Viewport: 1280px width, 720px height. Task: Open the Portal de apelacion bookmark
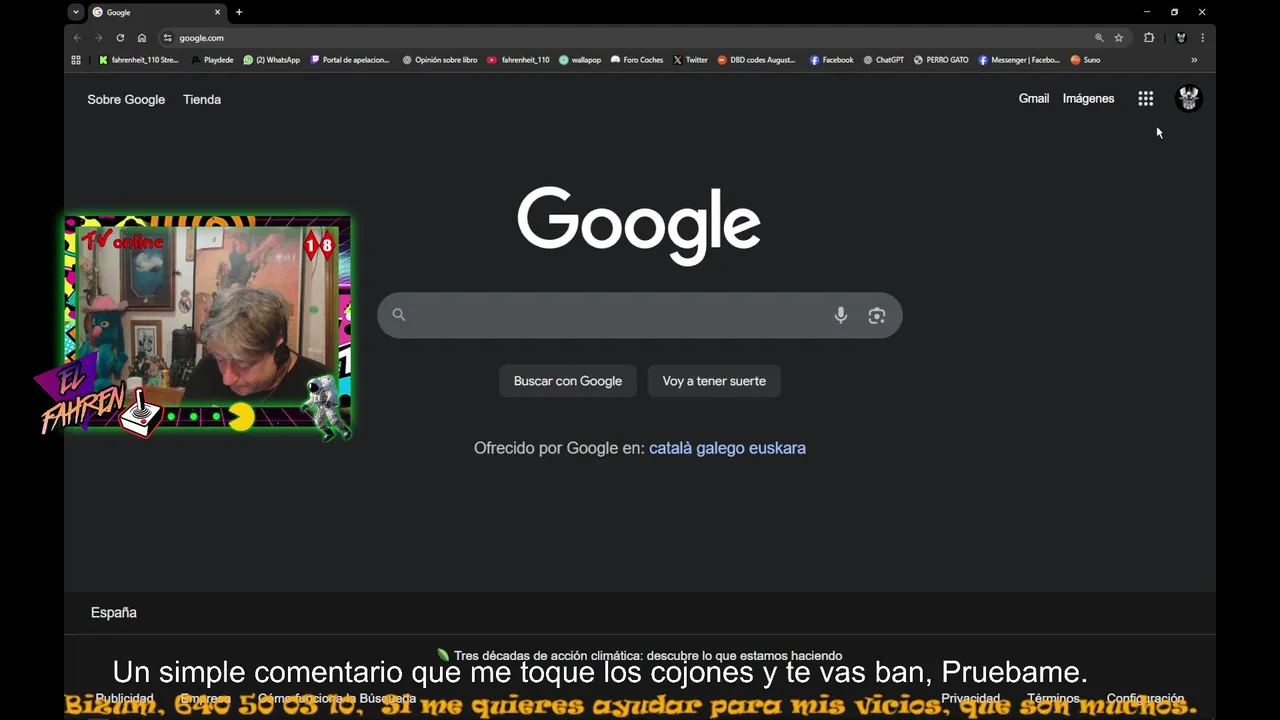(350, 60)
